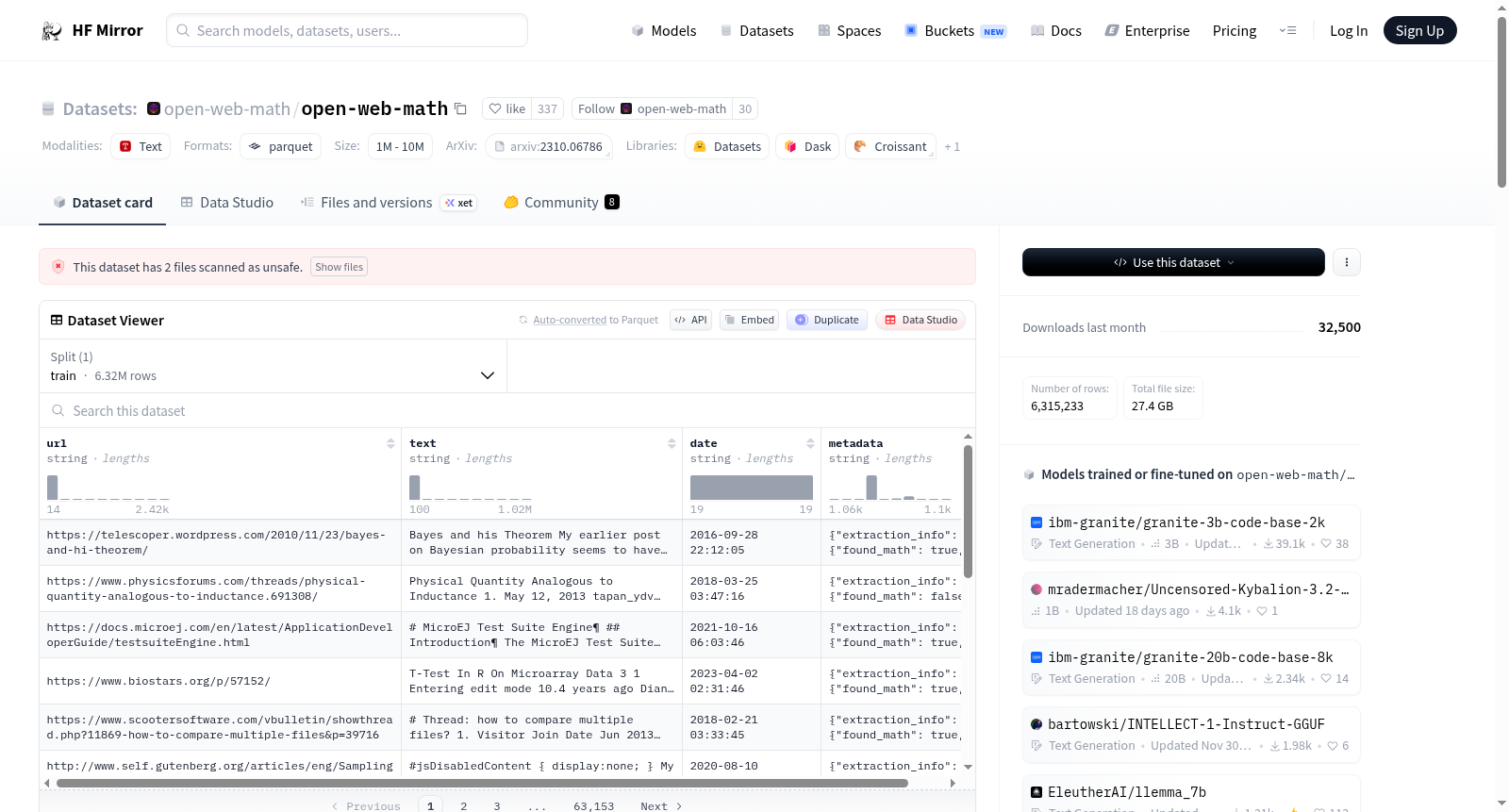This screenshot has width=1509, height=812.
Task: Click the bartowski model avatar icon
Action: pyautogui.click(x=1036, y=724)
